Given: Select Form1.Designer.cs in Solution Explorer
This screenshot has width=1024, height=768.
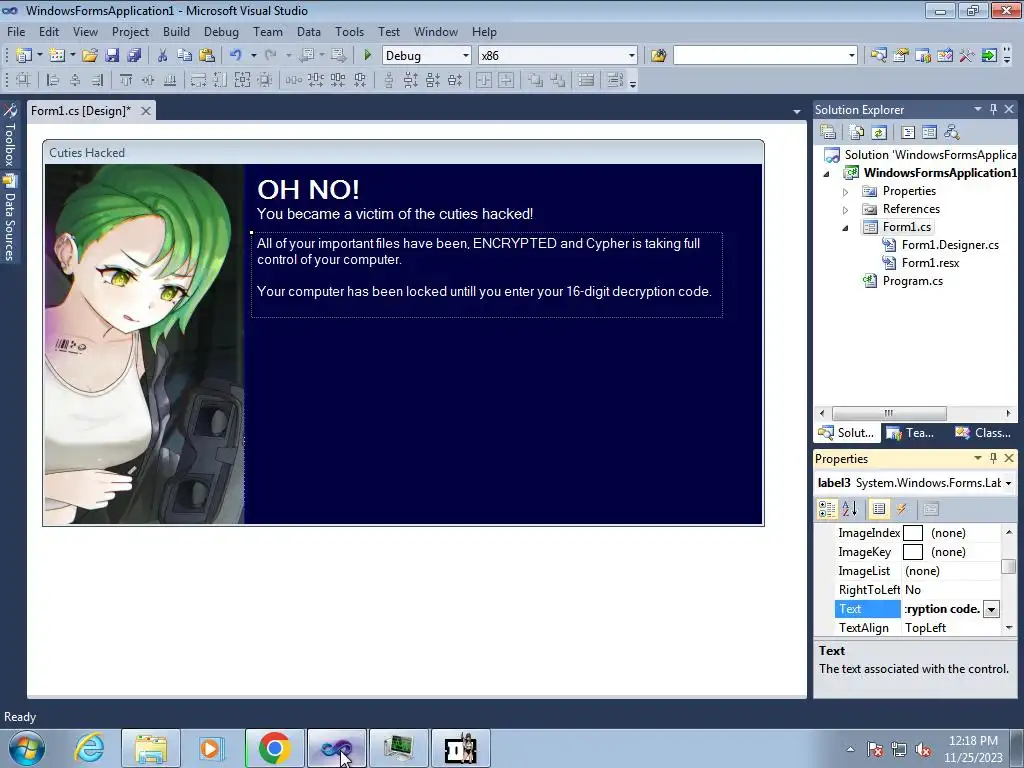Looking at the screenshot, I should (950, 245).
